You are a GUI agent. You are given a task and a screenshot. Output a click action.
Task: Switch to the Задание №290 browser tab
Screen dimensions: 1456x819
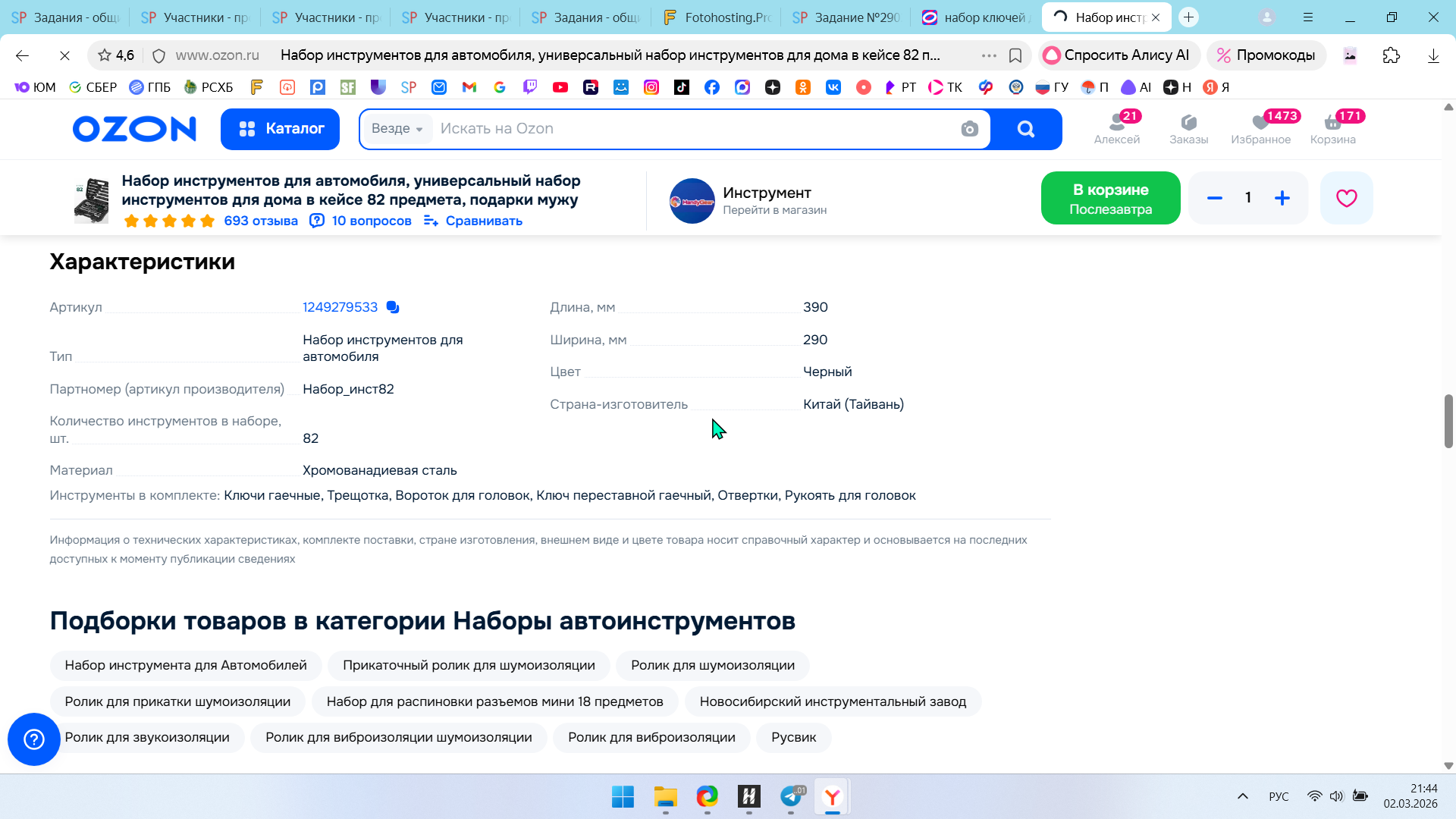(x=847, y=17)
